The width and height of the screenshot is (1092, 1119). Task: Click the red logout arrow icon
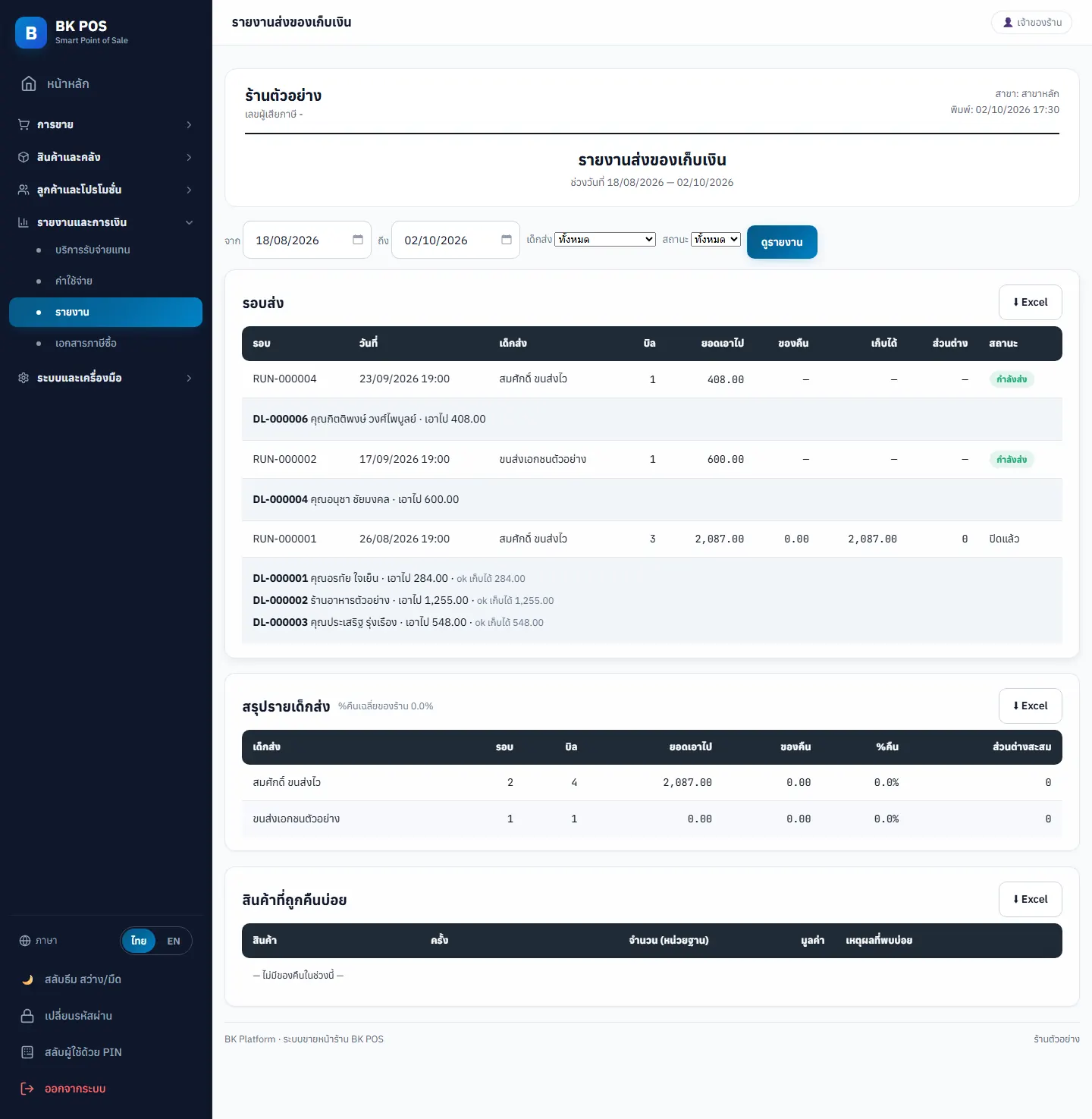(27, 1089)
